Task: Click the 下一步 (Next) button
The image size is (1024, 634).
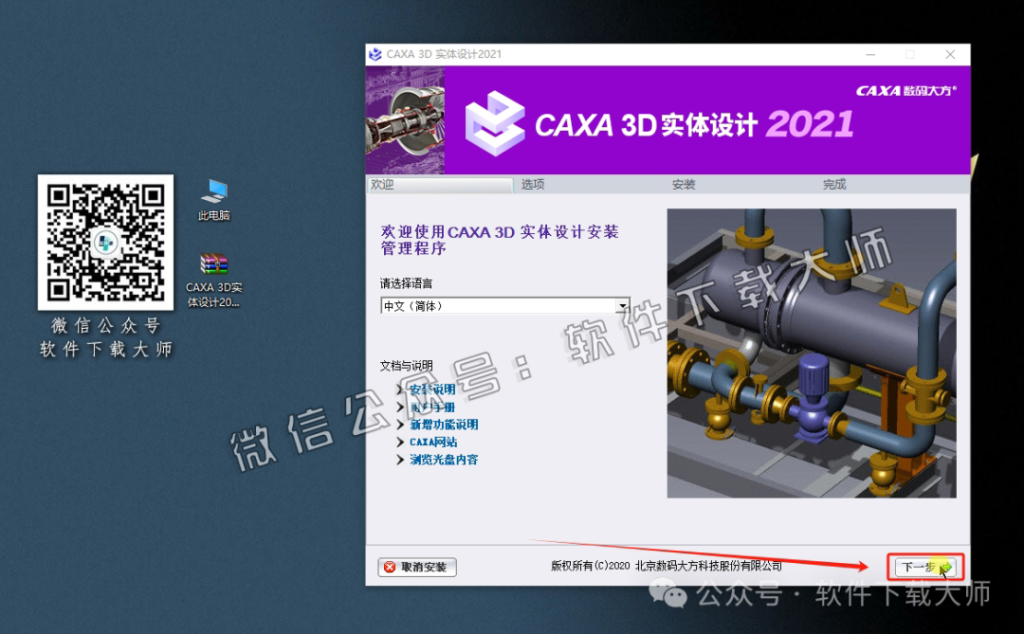Action: (x=925, y=567)
